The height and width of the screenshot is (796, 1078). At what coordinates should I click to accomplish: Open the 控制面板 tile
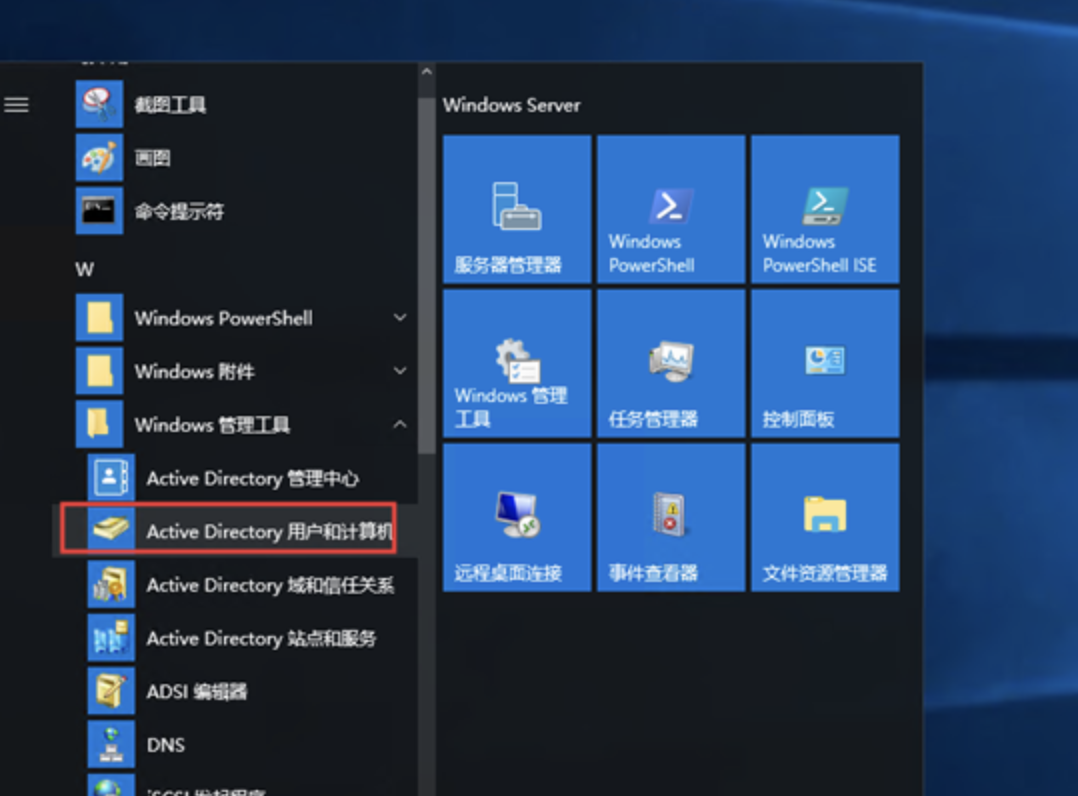coord(825,363)
